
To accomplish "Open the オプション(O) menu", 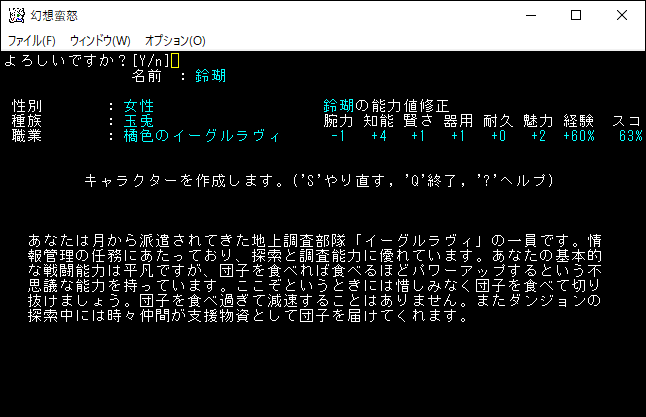I will [175, 41].
